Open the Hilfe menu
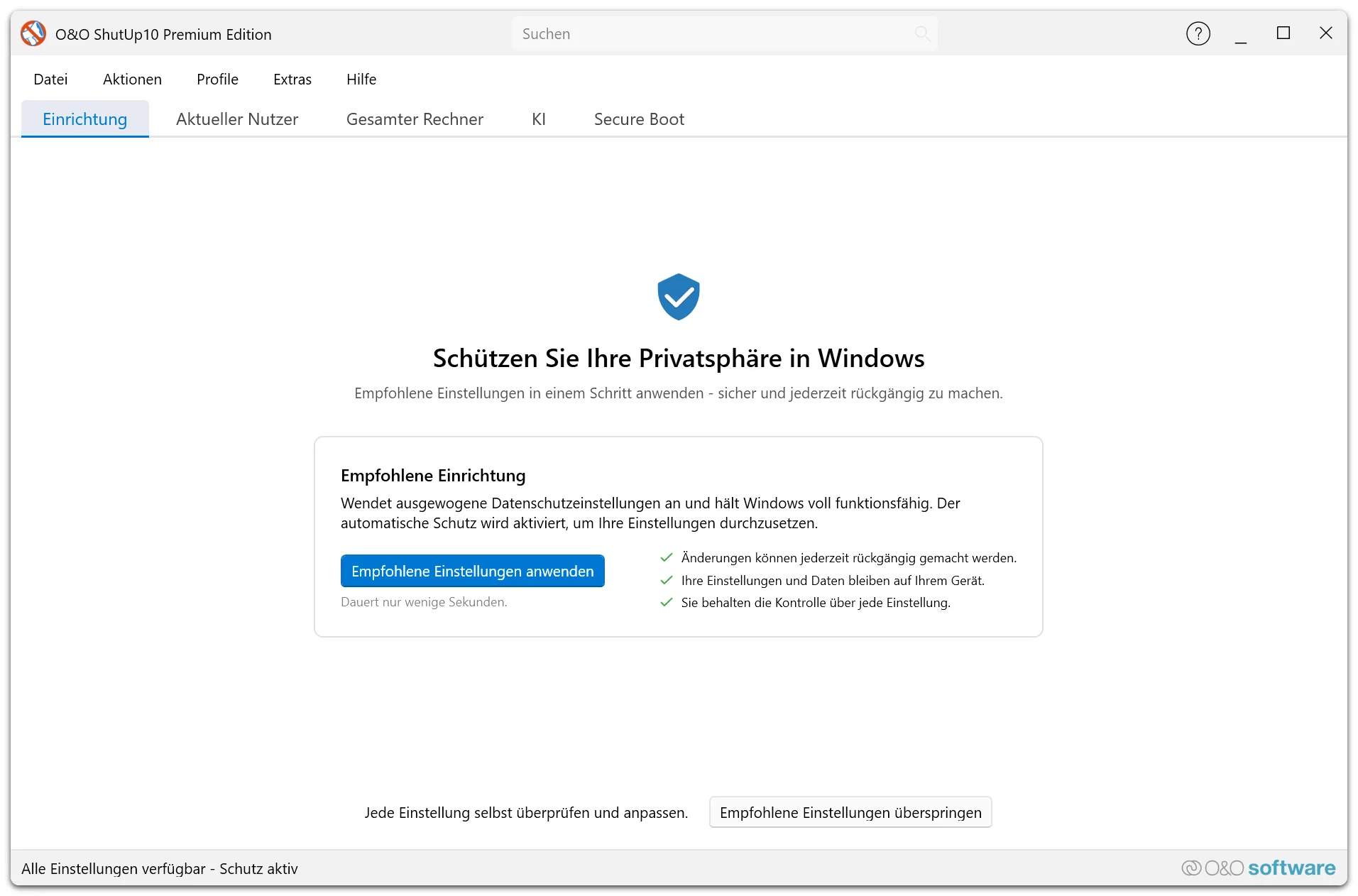 (361, 79)
